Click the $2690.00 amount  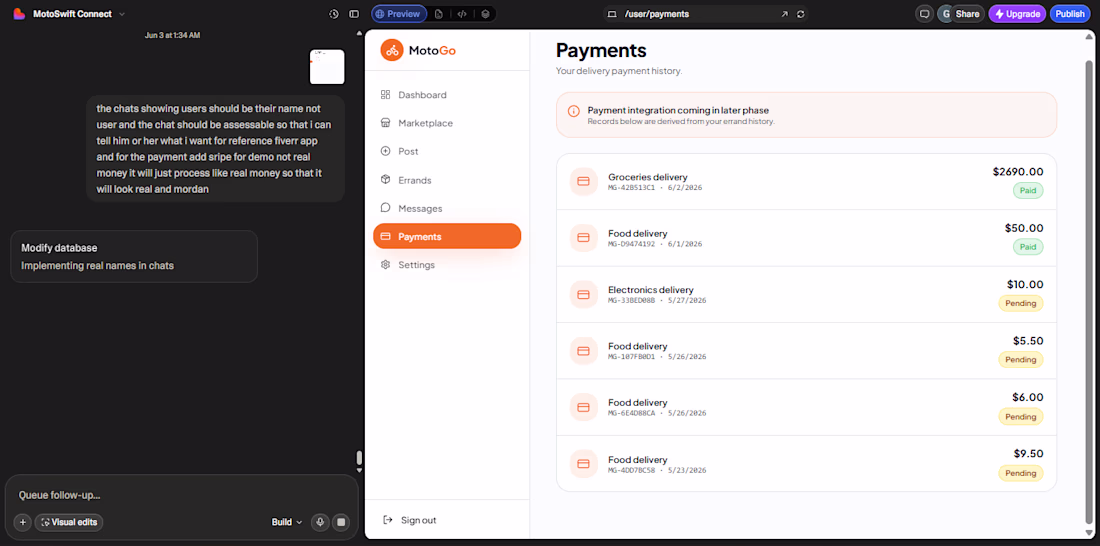point(1018,171)
